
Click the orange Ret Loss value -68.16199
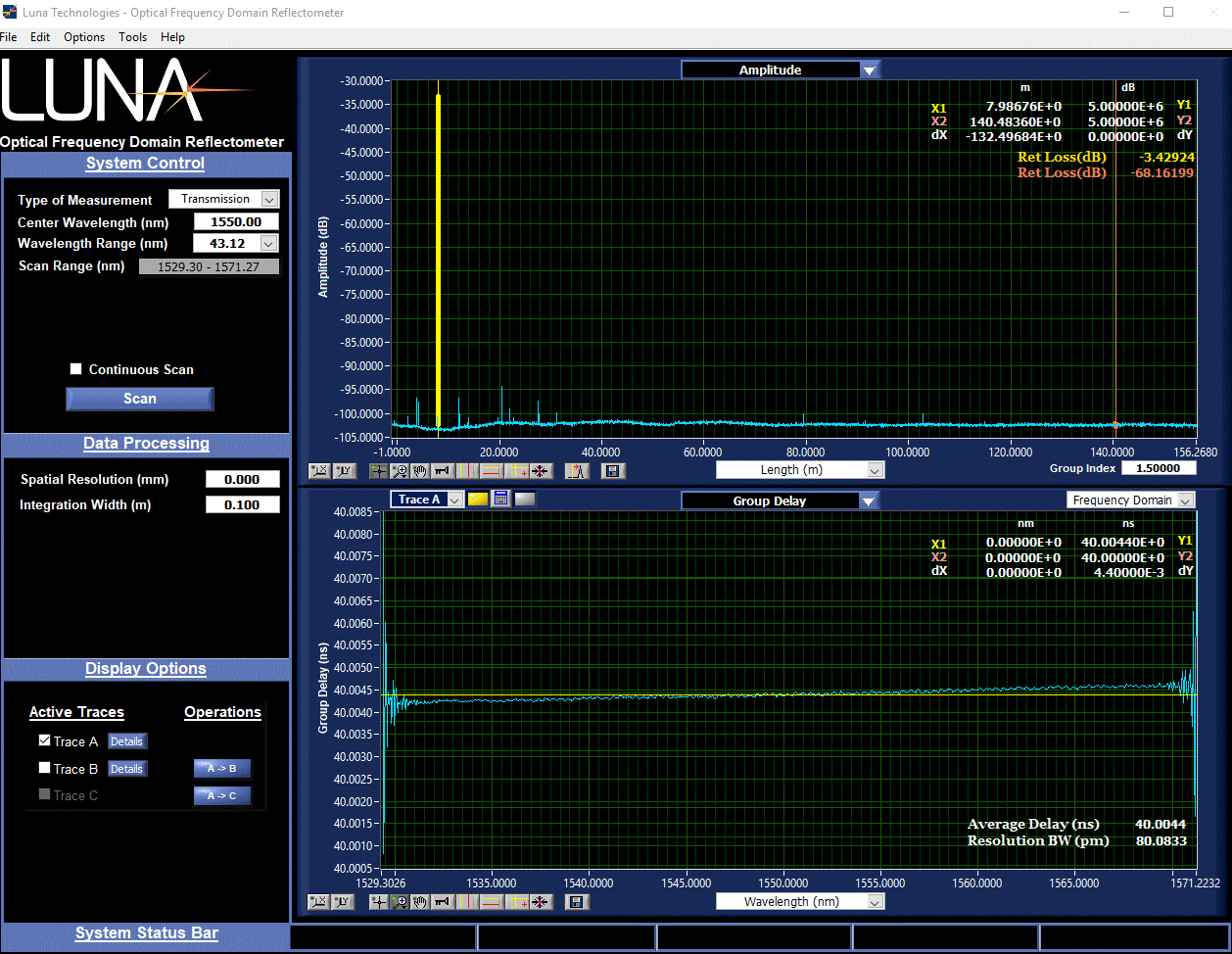1162,172
